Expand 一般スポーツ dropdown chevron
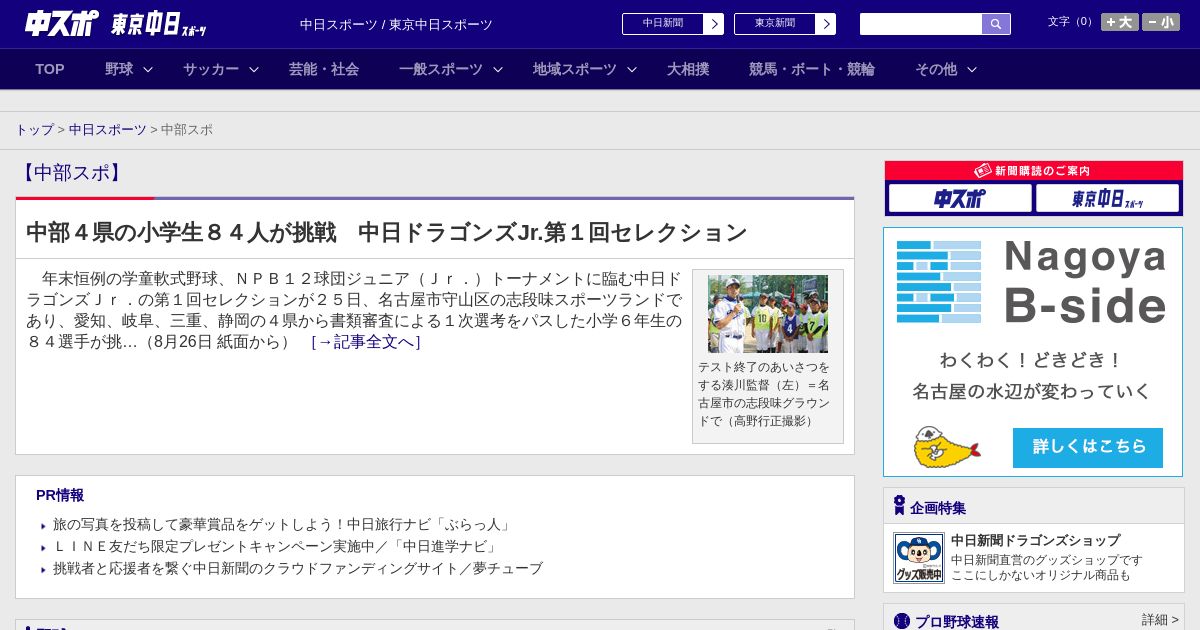This screenshot has height=630, width=1200. point(498,69)
